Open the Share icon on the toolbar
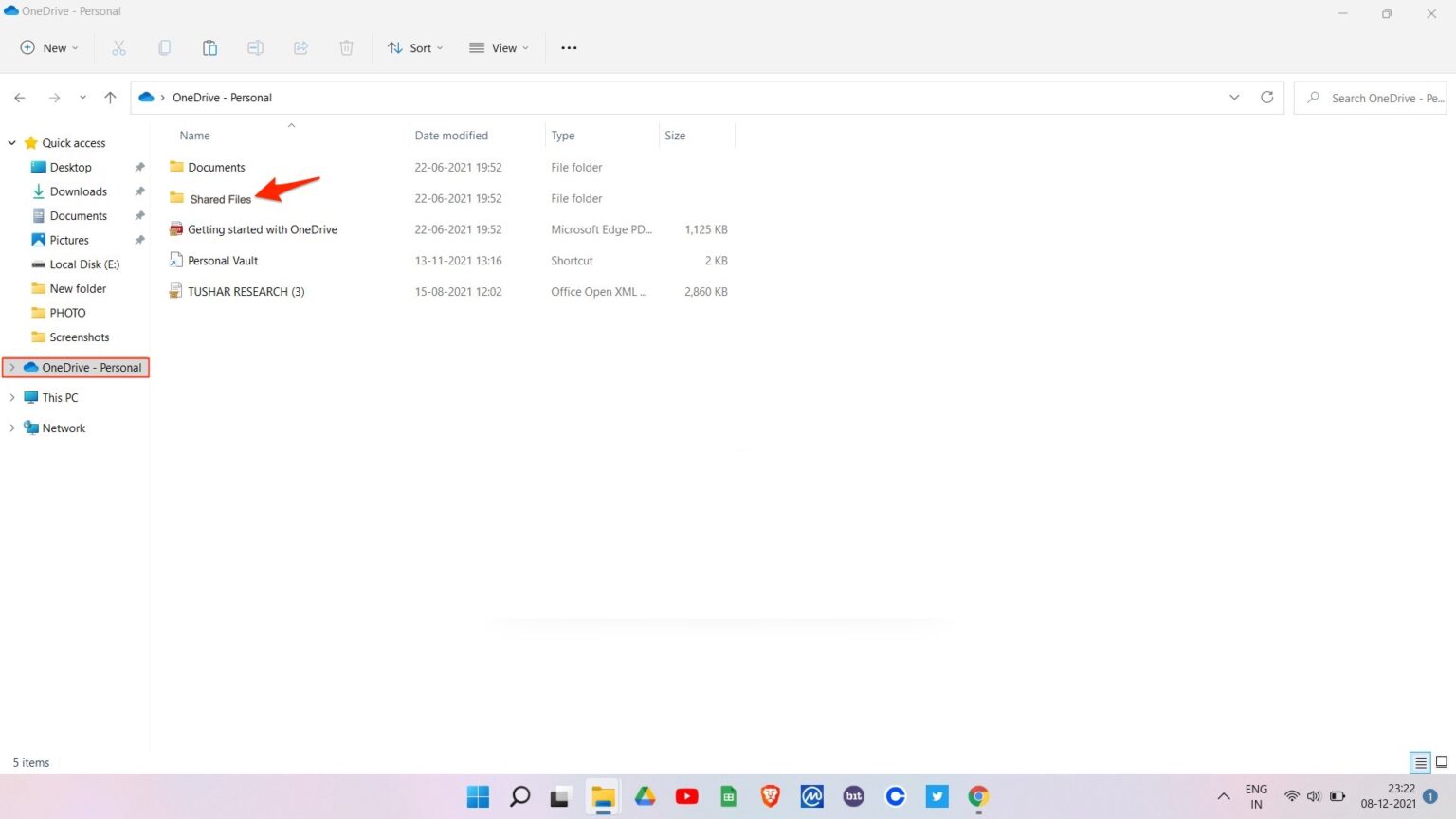The width and height of the screenshot is (1456, 819). (x=300, y=47)
